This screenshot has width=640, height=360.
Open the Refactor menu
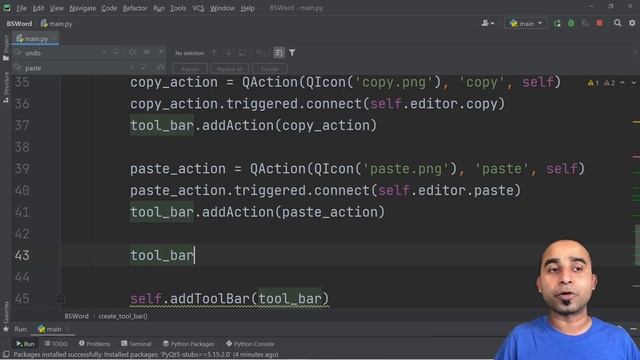pos(135,8)
